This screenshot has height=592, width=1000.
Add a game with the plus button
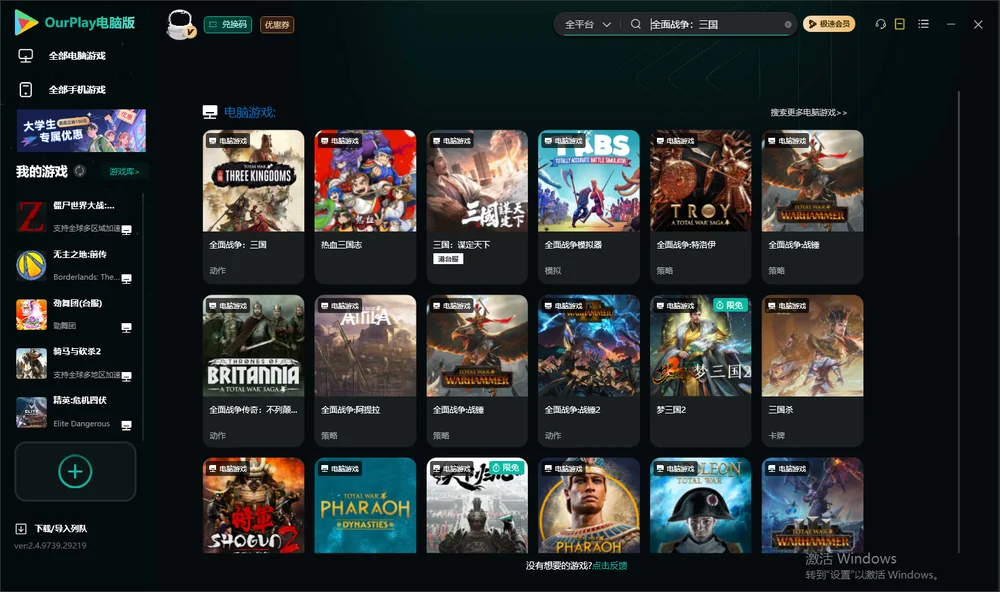pyautogui.click(x=75, y=471)
